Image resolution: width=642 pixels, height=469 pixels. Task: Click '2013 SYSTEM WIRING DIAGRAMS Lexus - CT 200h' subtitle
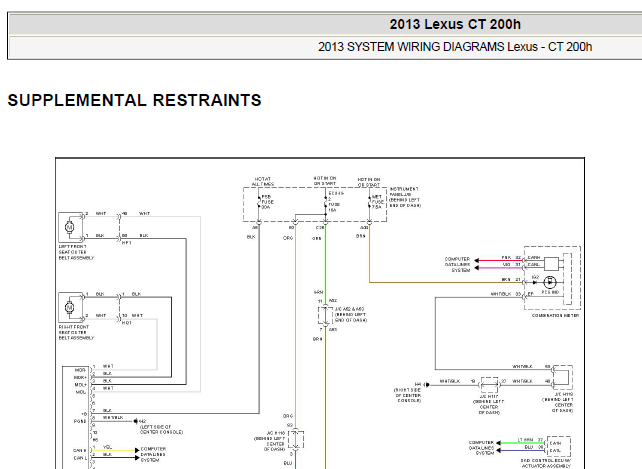pos(455,47)
